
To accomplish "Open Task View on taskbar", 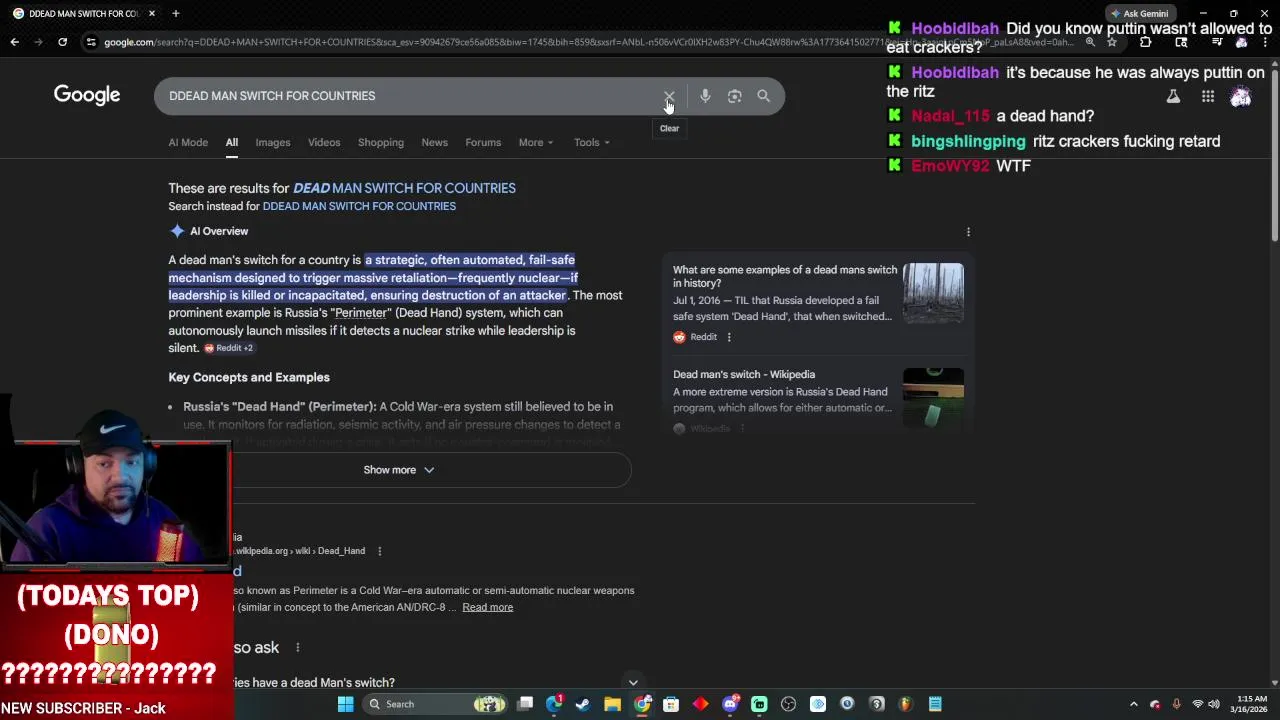I will click(525, 704).
